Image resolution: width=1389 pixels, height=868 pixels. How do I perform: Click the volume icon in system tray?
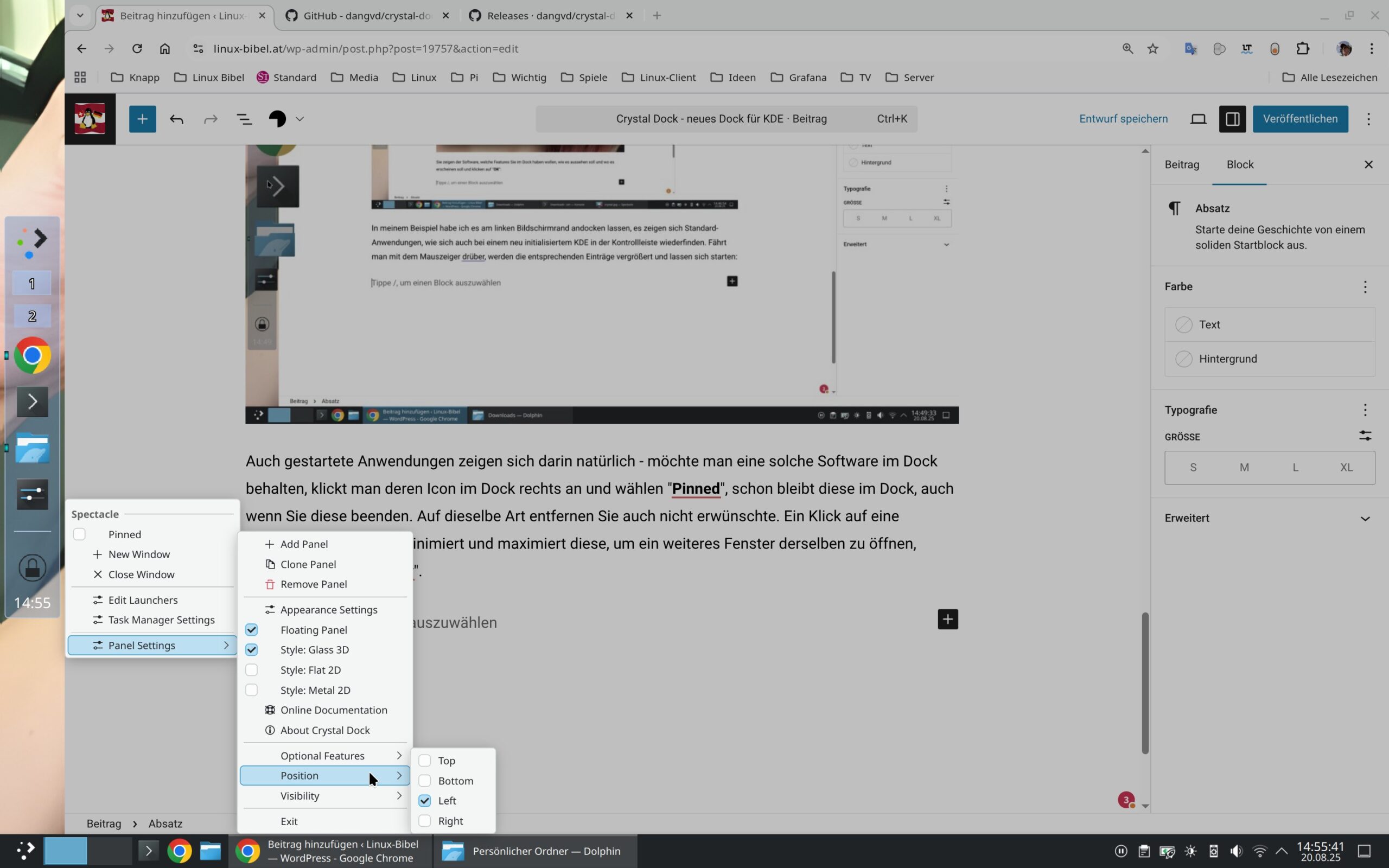pyautogui.click(x=1237, y=851)
